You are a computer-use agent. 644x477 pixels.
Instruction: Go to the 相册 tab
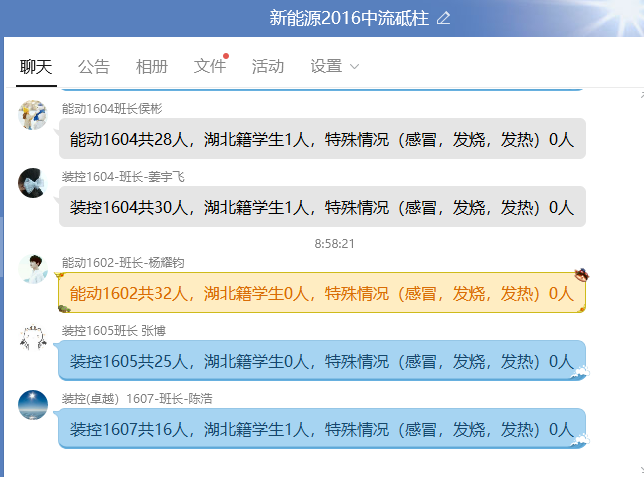tap(152, 67)
